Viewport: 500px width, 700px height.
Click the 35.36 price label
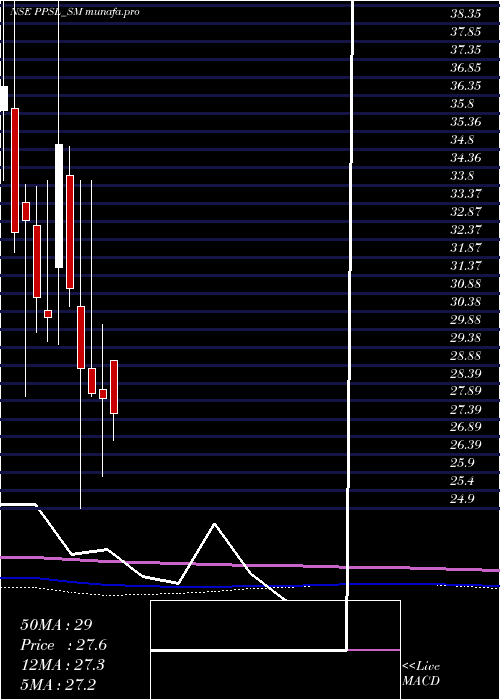click(466, 122)
